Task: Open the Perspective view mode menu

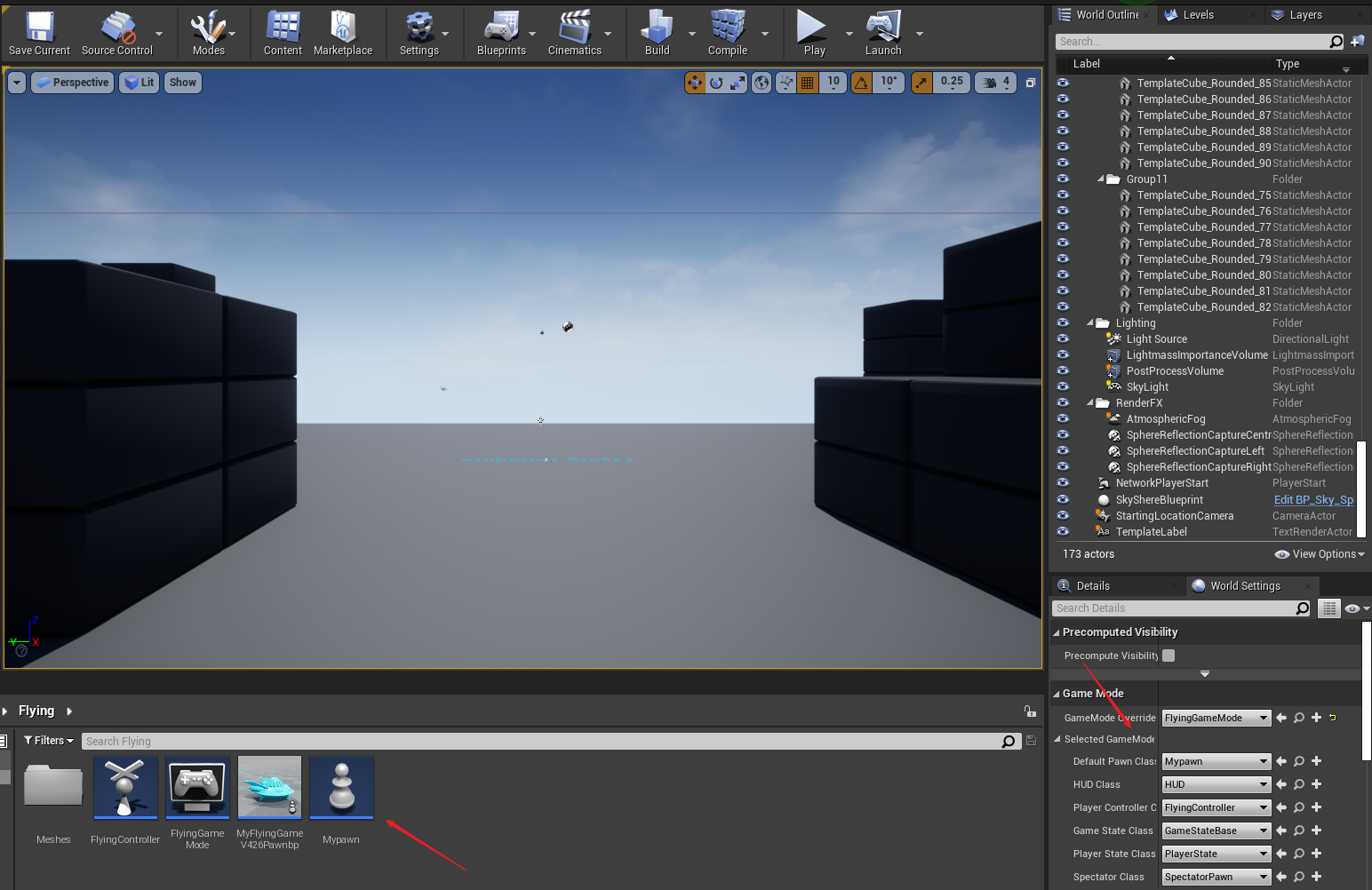Action: (72, 83)
